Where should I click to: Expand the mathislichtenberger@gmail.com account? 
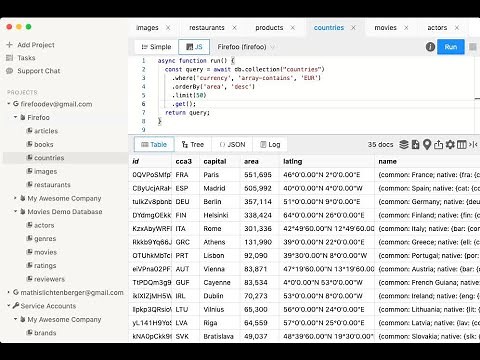point(9,292)
